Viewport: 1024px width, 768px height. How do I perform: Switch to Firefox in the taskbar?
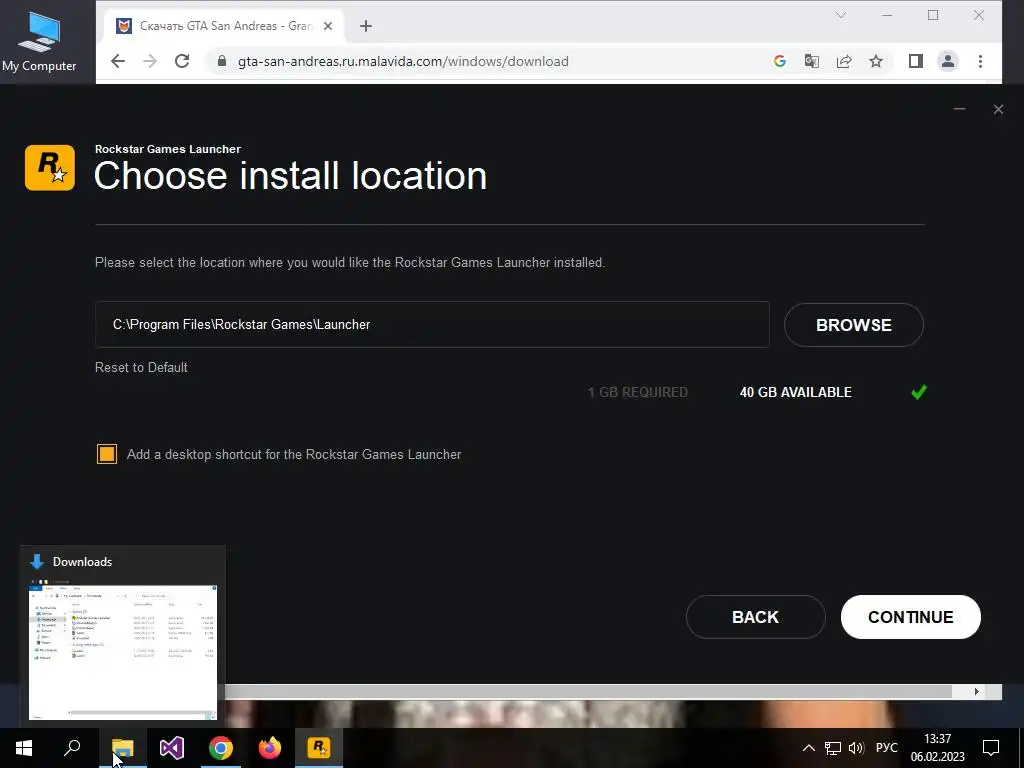pos(270,748)
